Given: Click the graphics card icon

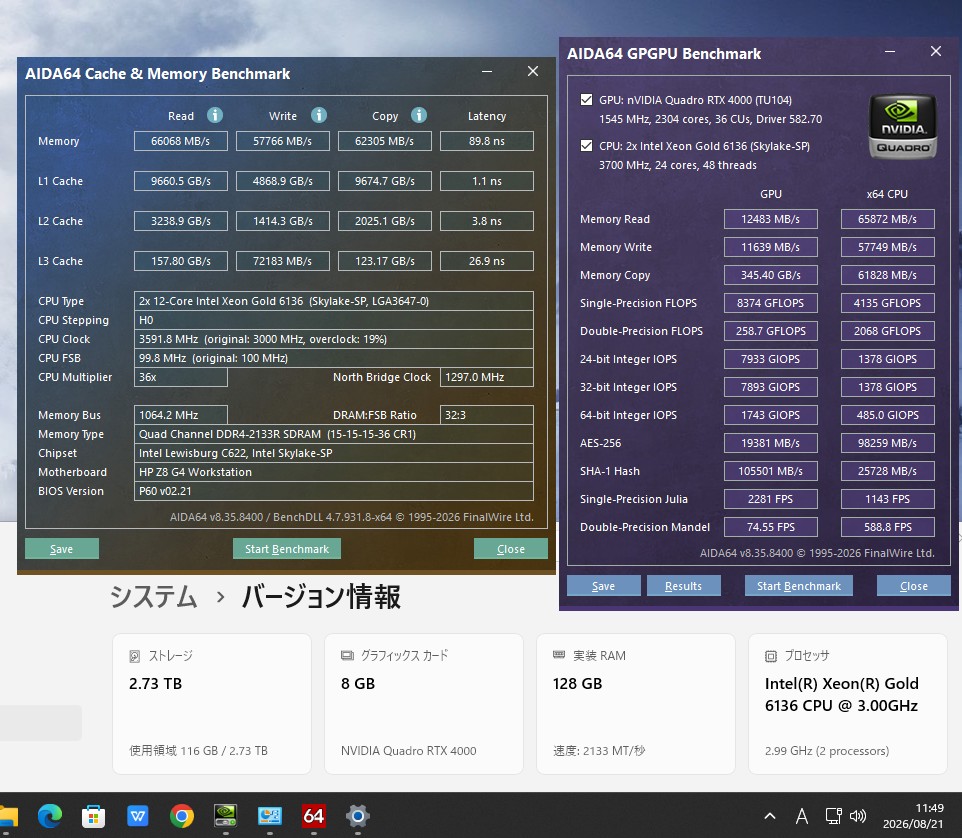Looking at the screenshot, I should pyautogui.click(x=347, y=656).
